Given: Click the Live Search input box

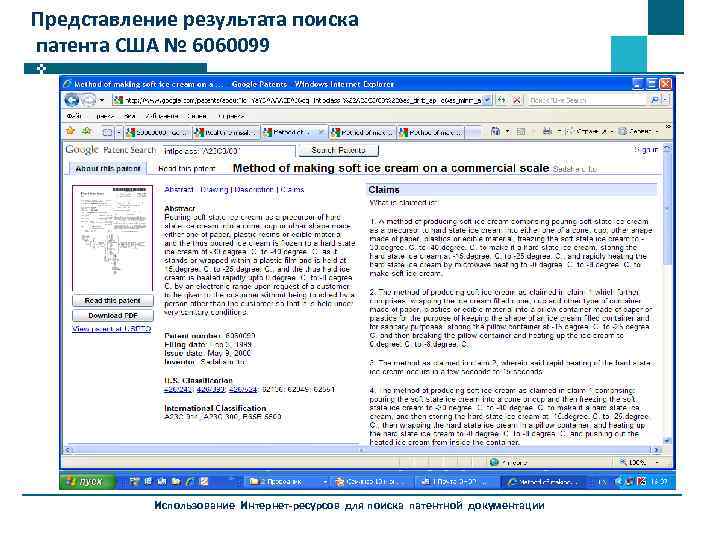Looking at the screenshot, I should [587, 100].
